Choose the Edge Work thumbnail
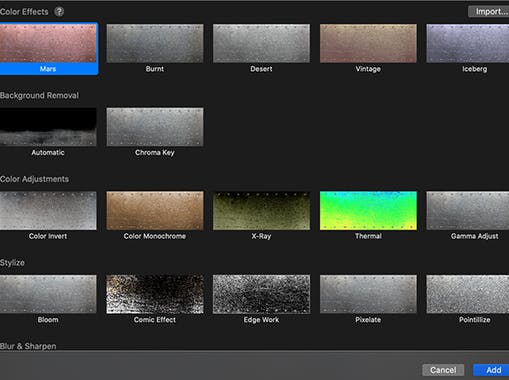This screenshot has height=380, width=509. pyautogui.click(x=261, y=294)
